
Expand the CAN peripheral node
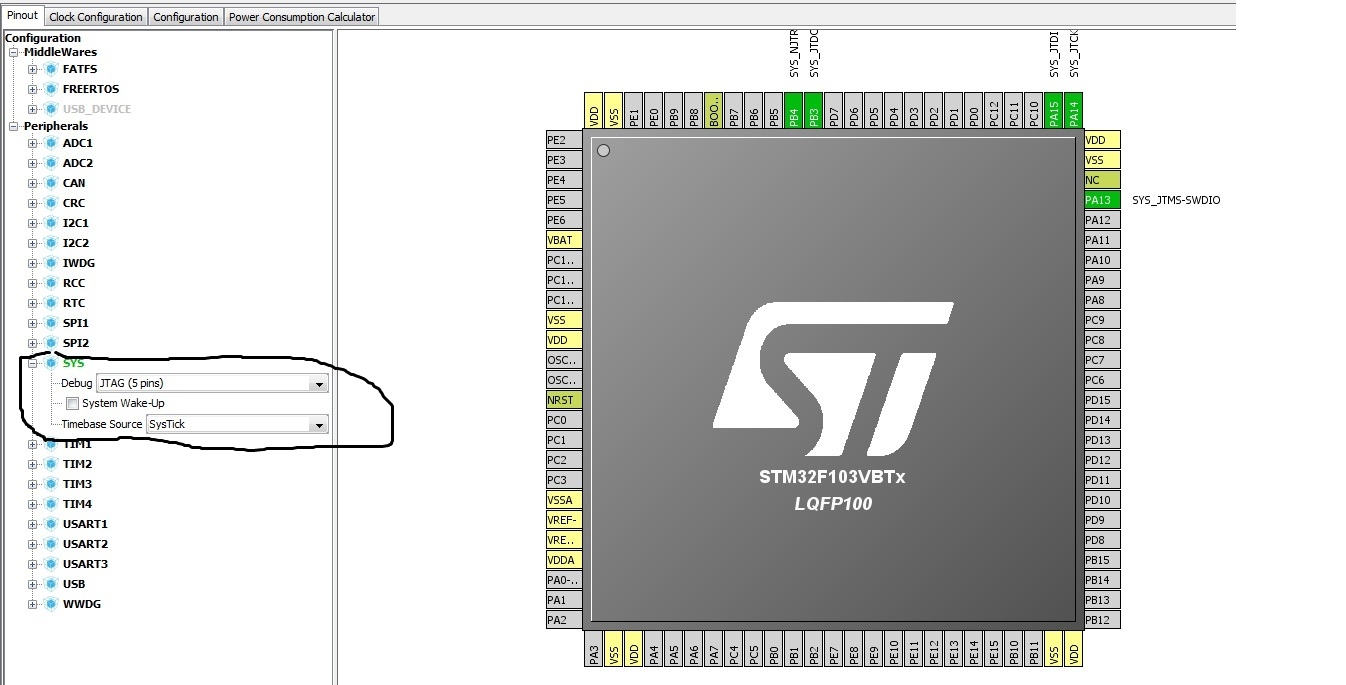pos(32,183)
